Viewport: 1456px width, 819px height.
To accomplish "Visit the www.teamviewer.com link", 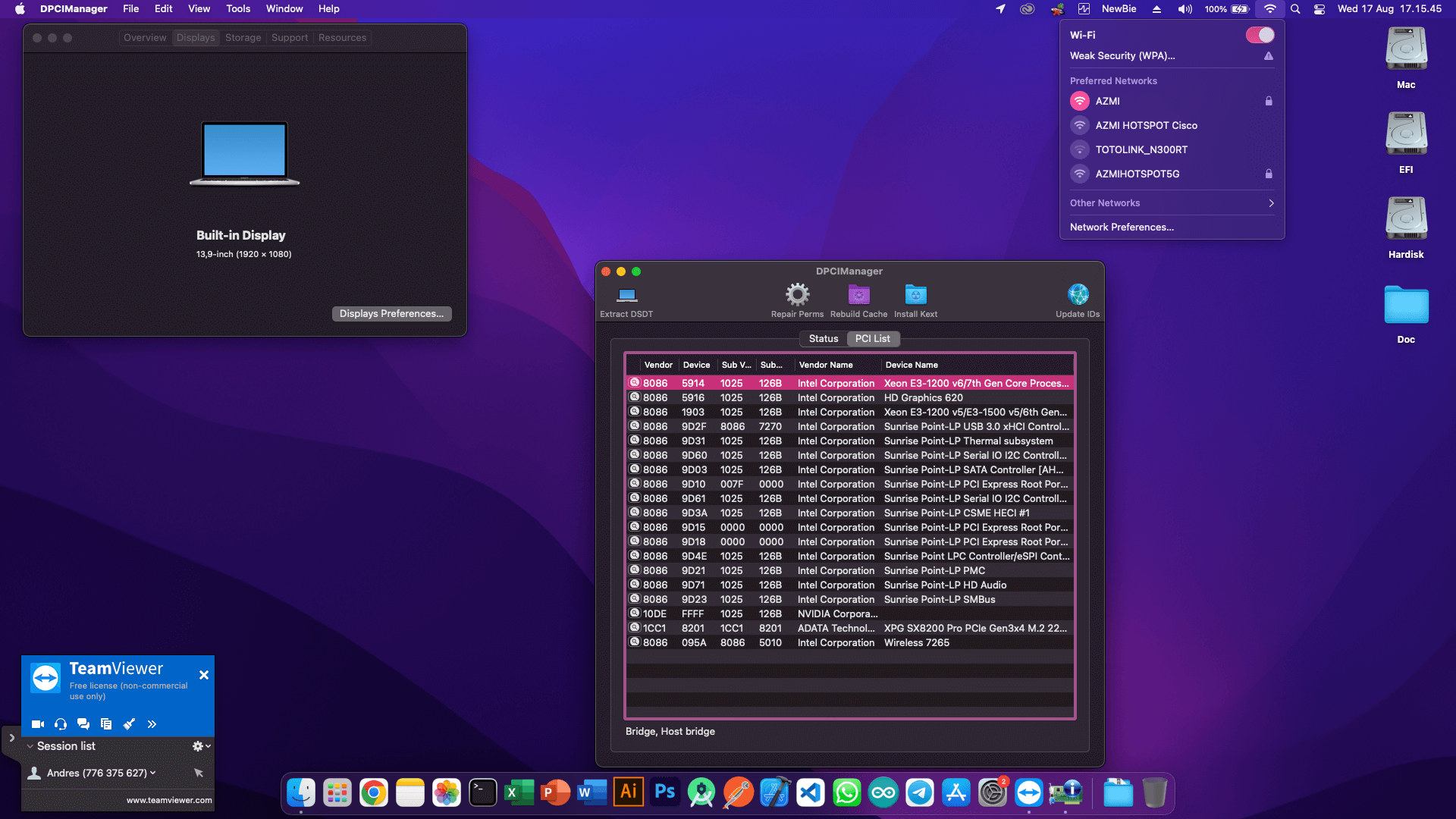I will tap(169, 800).
